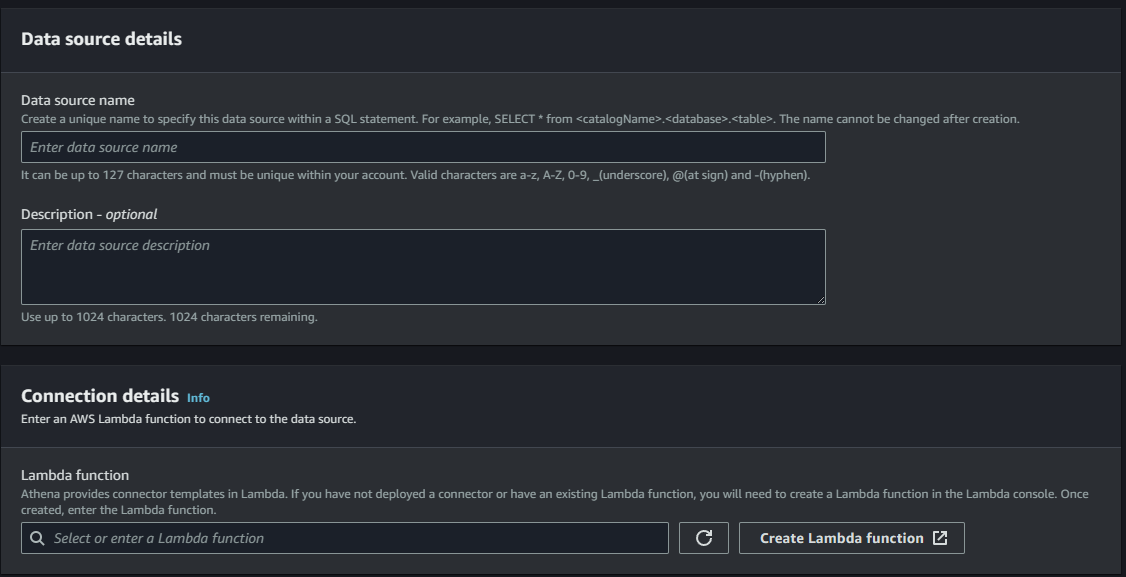
Task: Open the Info link beside Connection details
Action: pos(198,398)
